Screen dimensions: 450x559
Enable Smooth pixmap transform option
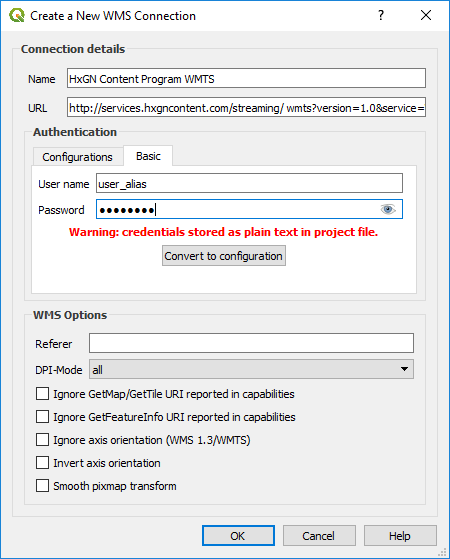click(42, 486)
